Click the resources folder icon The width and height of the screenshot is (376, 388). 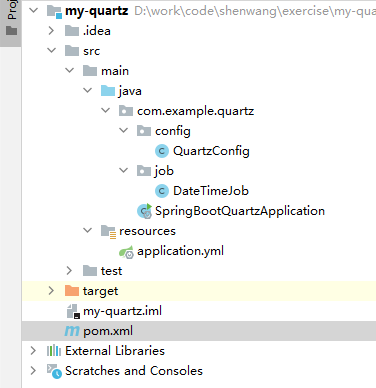coord(108,232)
